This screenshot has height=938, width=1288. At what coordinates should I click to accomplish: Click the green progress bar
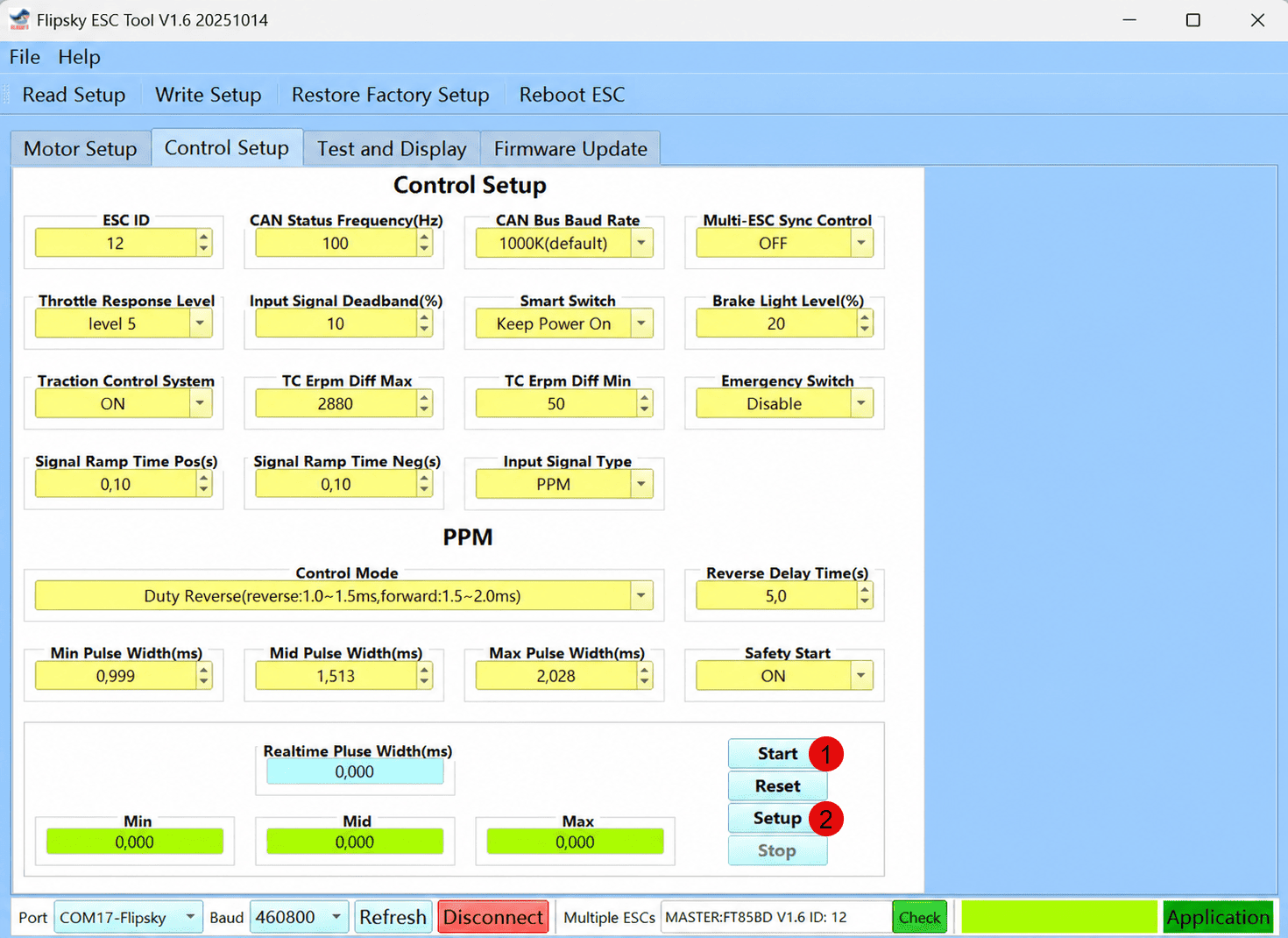pyautogui.click(x=1059, y=918)
